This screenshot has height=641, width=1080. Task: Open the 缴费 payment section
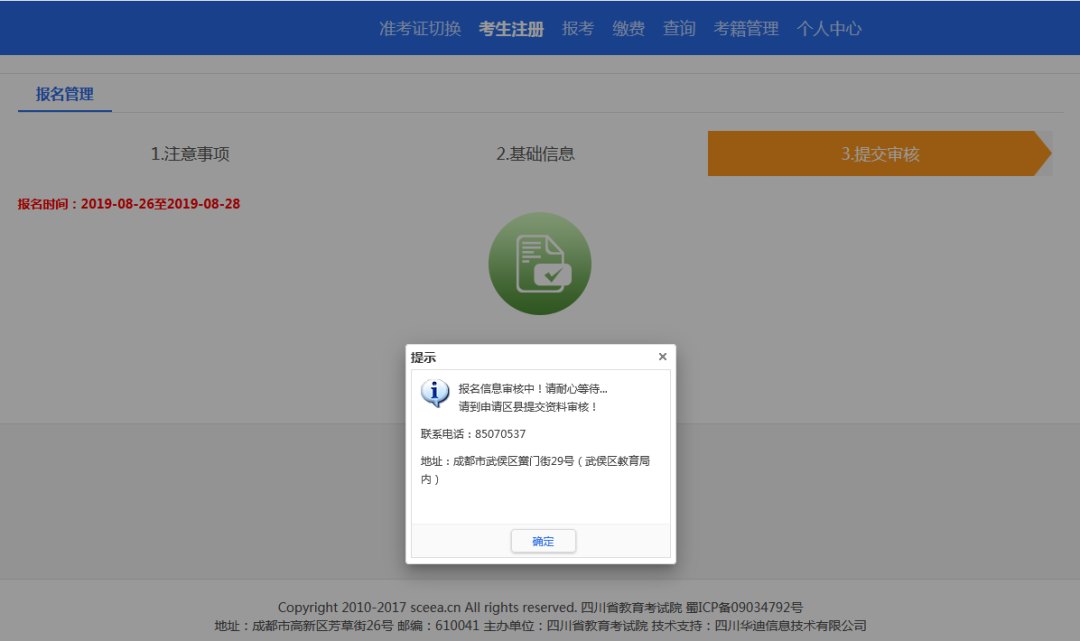coord(628,29)
